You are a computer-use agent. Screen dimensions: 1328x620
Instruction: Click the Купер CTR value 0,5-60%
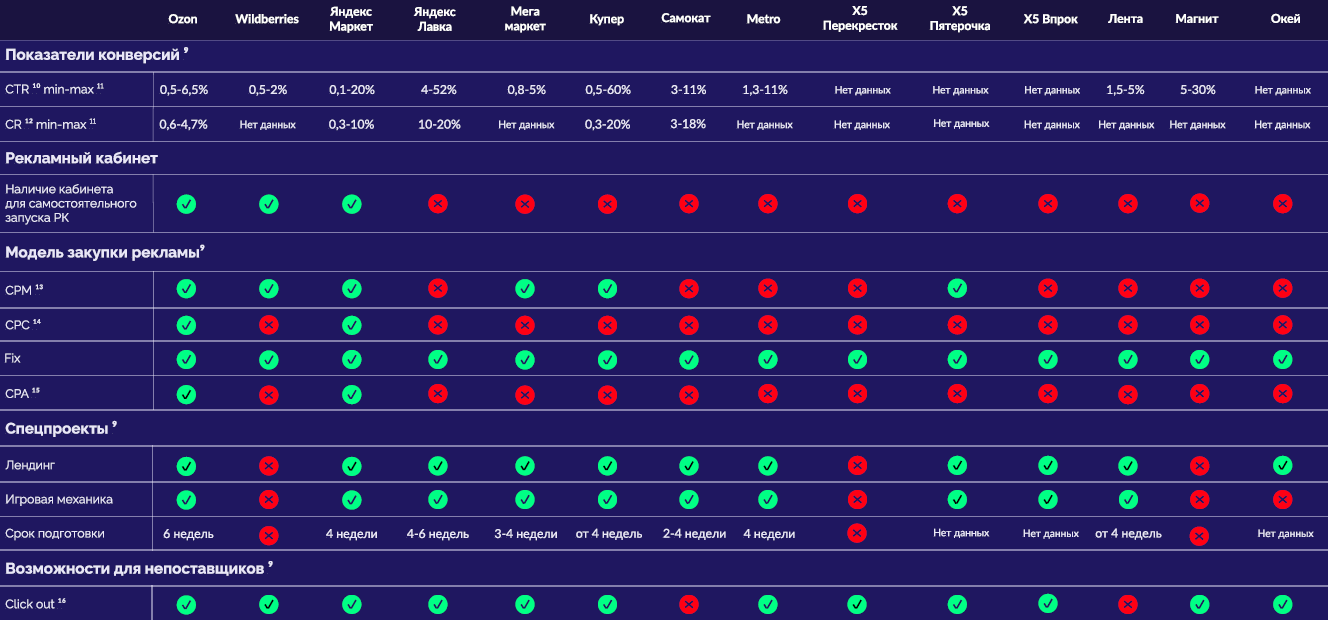coord(608,90)
